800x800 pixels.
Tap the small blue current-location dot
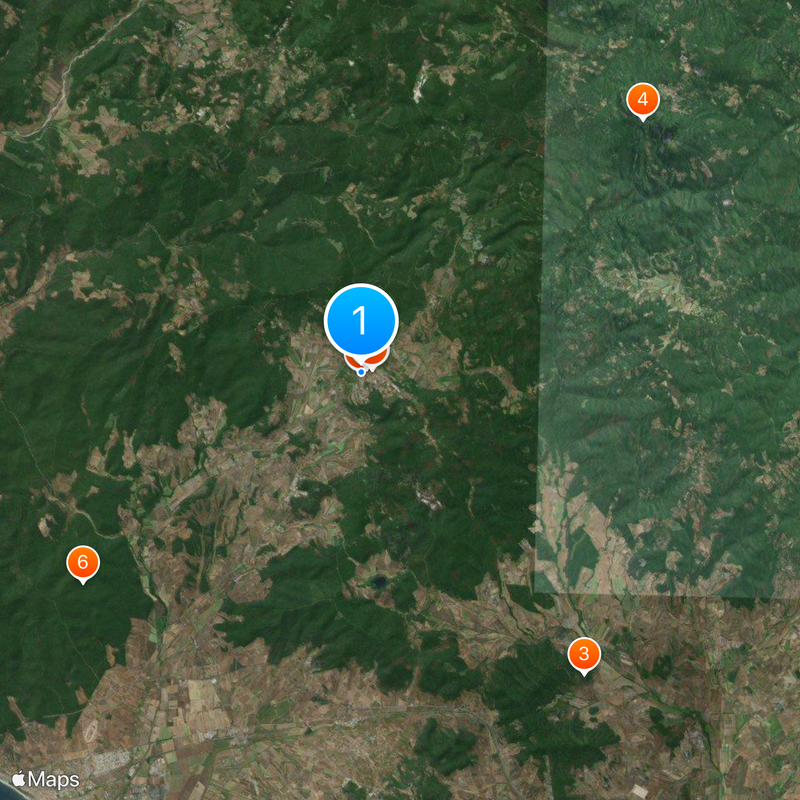(361, 372)
